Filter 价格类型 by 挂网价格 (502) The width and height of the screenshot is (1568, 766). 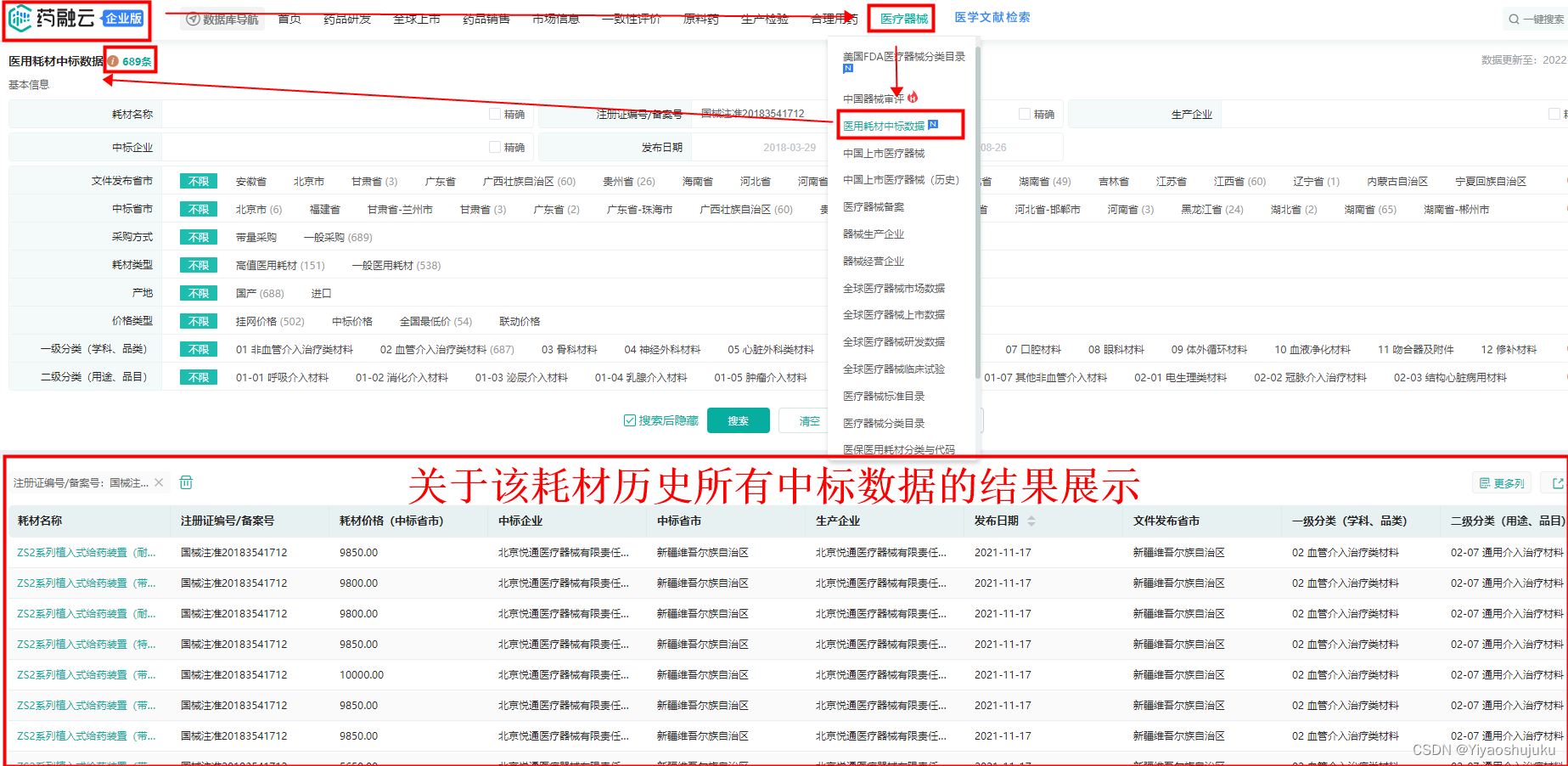(x=270, y=321)
